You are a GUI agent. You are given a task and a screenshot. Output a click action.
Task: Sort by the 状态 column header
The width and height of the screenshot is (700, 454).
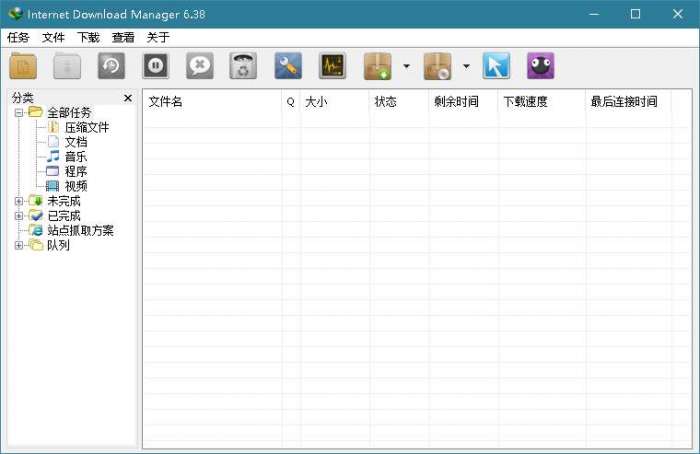(399, 102)
